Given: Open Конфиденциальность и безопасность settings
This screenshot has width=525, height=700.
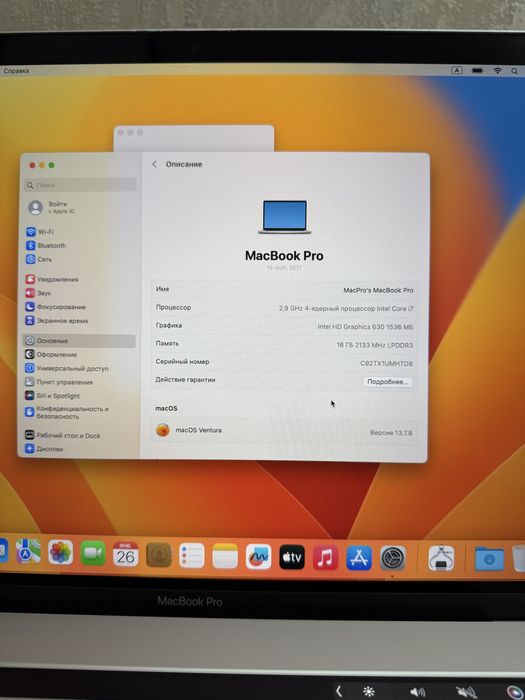Looking at the screenshot, I should coord(67,412).
